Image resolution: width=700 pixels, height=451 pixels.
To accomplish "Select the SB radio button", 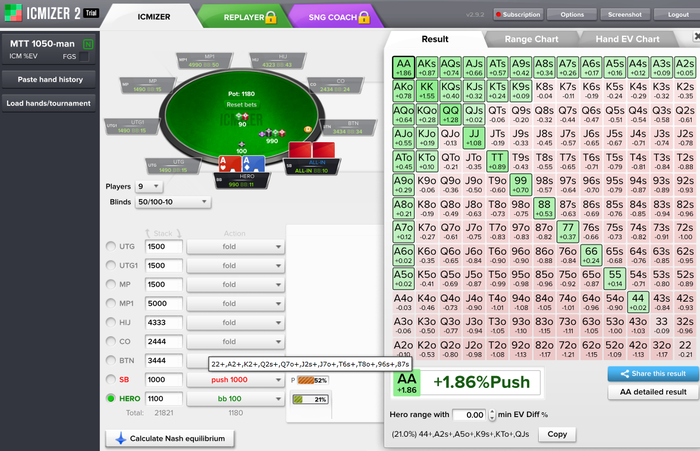I will point(111,380).
